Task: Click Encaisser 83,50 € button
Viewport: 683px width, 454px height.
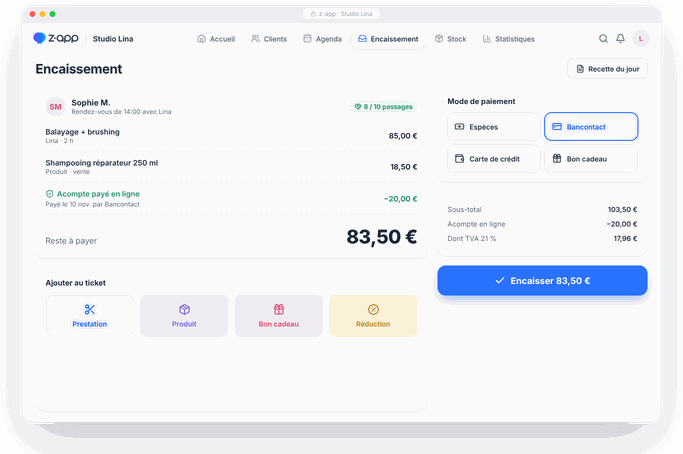Action: [x=542, y=281]
